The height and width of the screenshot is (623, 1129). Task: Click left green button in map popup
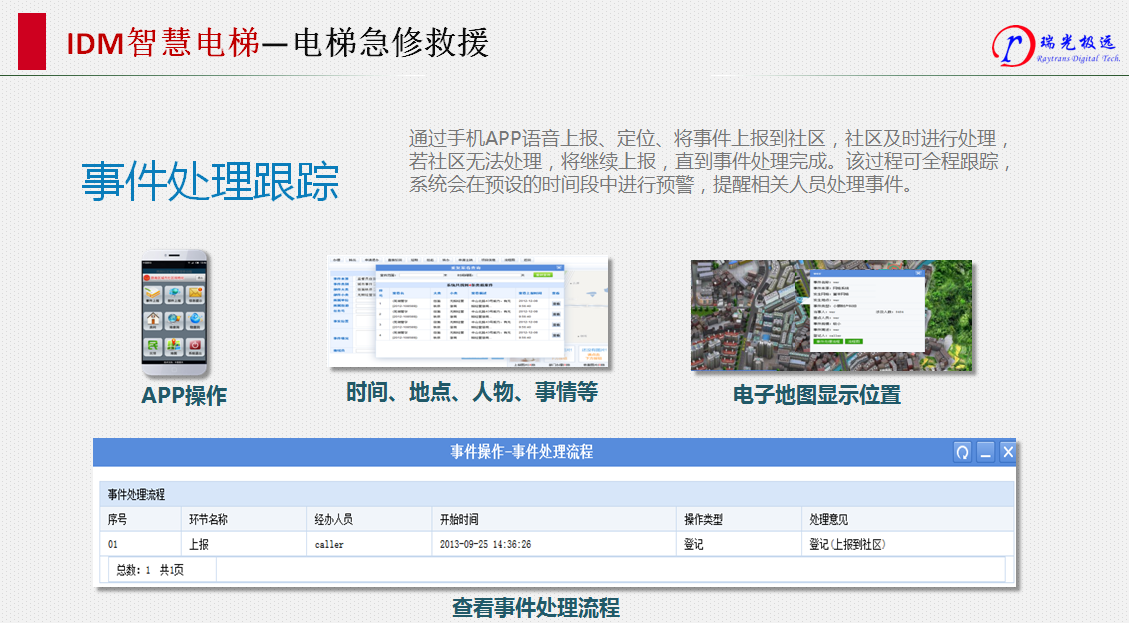(827, 341)
